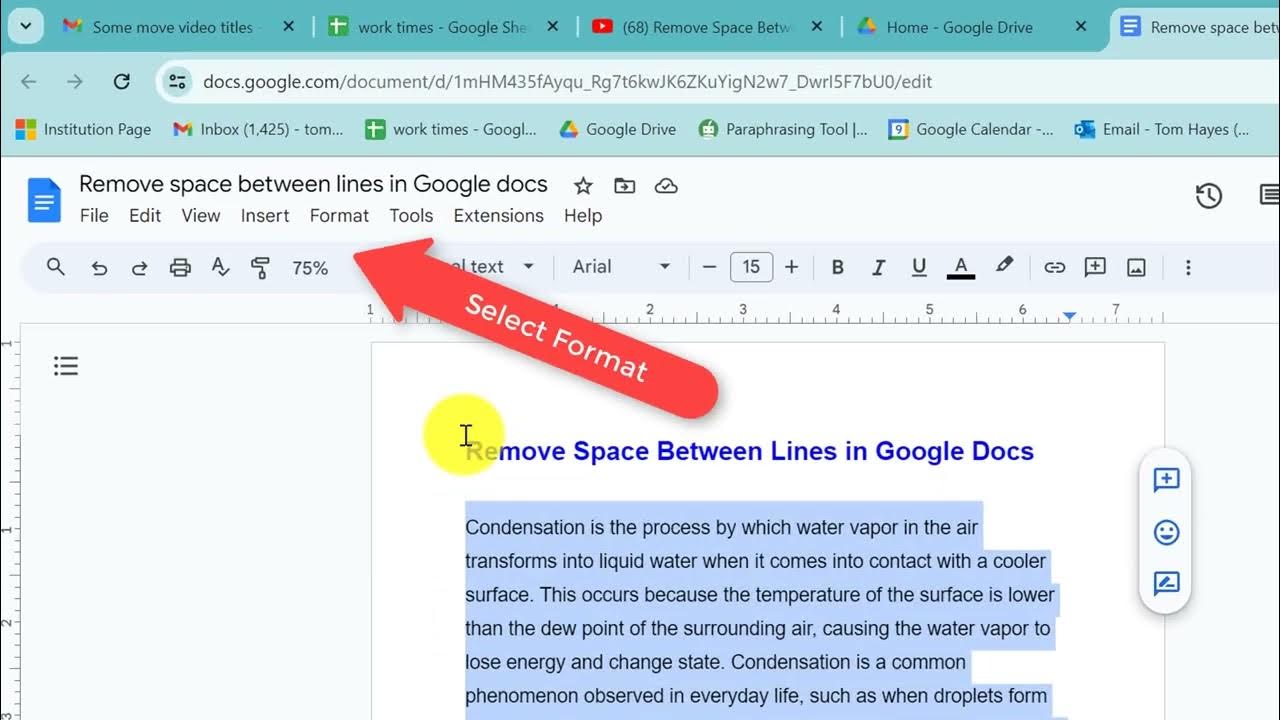The height and width of the screenshot is (720, 1280).
Task: Open the Extensions menu
Action: (498, 215)
